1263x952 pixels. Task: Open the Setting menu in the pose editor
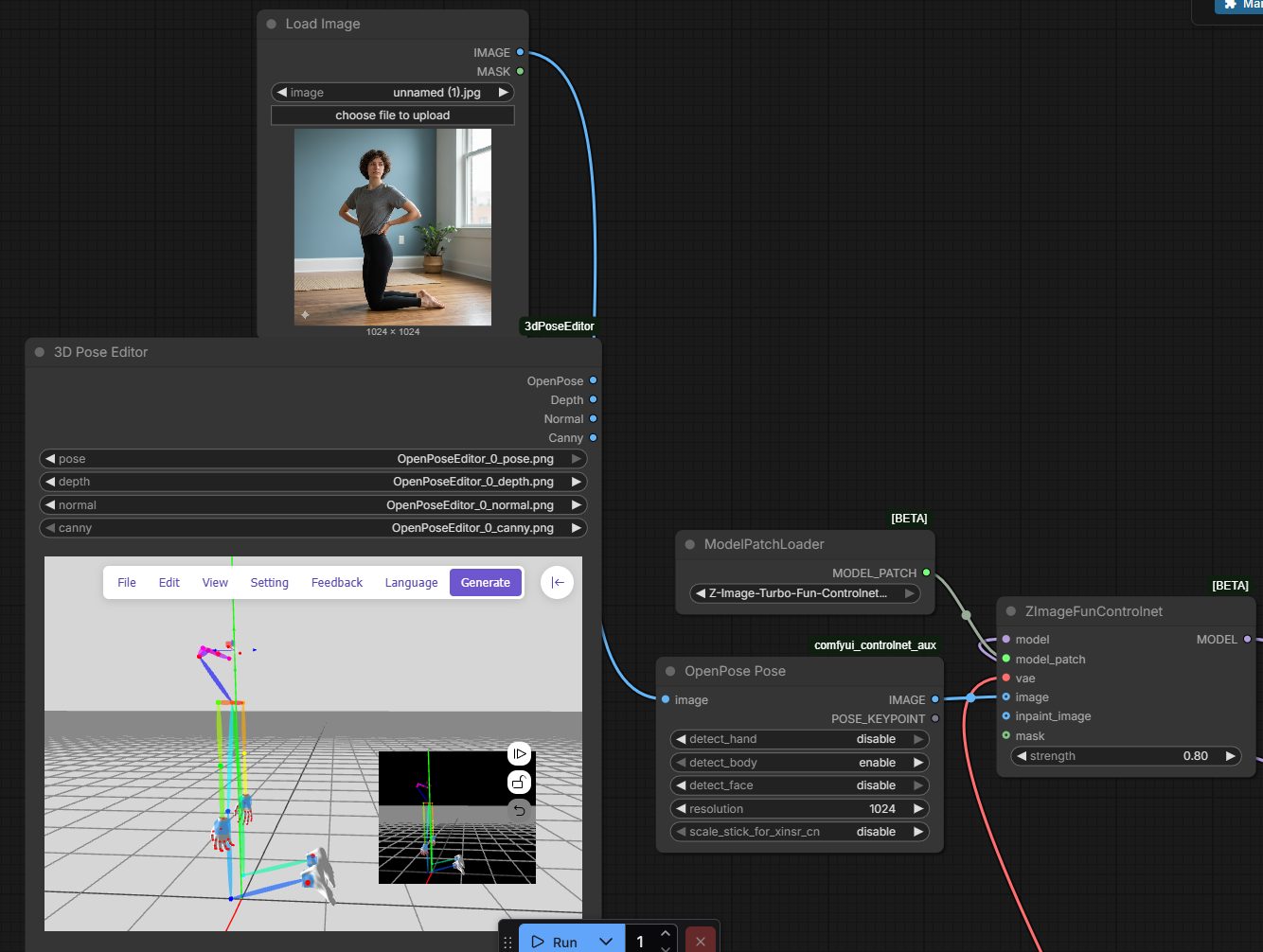pos(270,583)
